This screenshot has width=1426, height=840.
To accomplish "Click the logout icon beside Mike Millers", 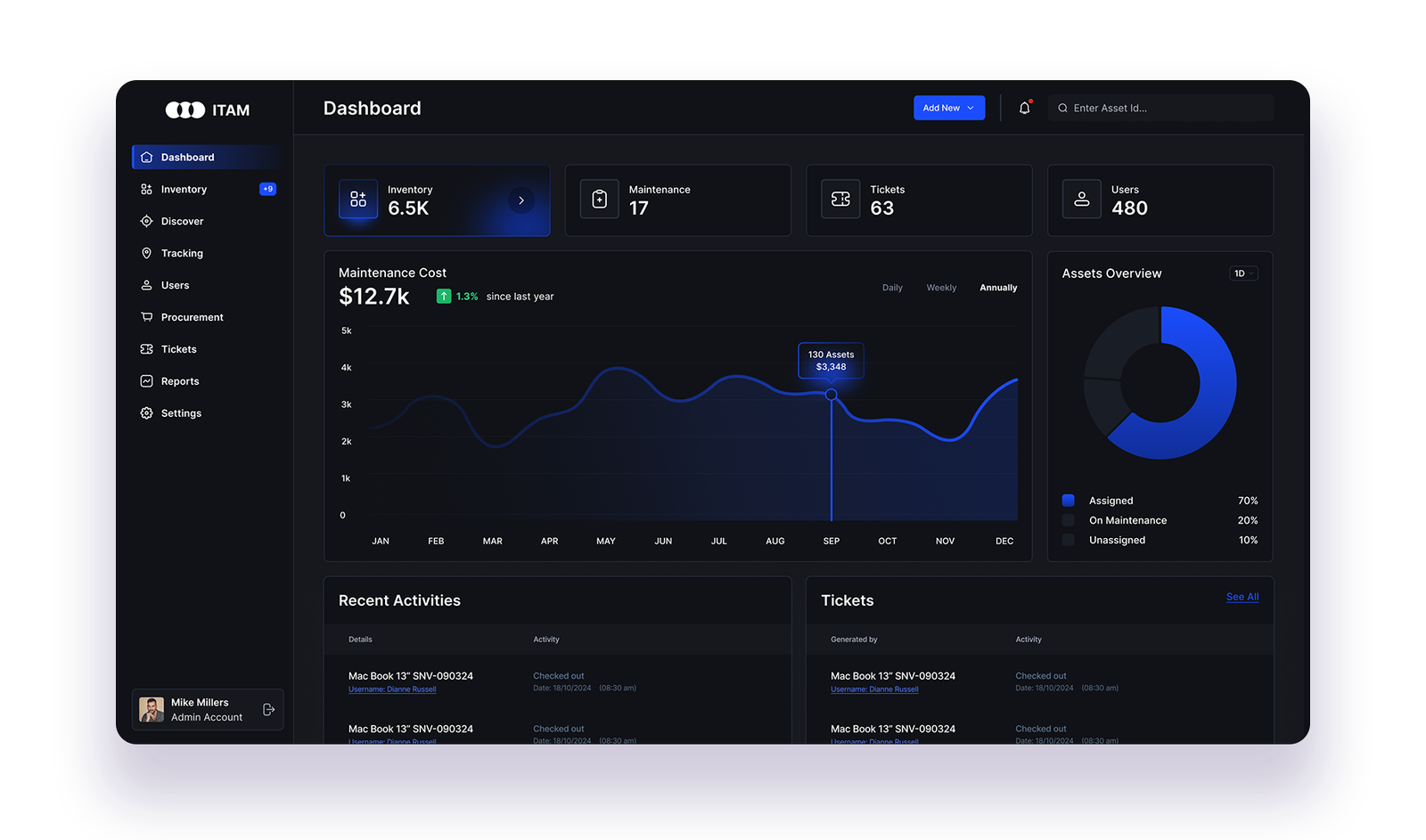I will [x=268, y=710].
